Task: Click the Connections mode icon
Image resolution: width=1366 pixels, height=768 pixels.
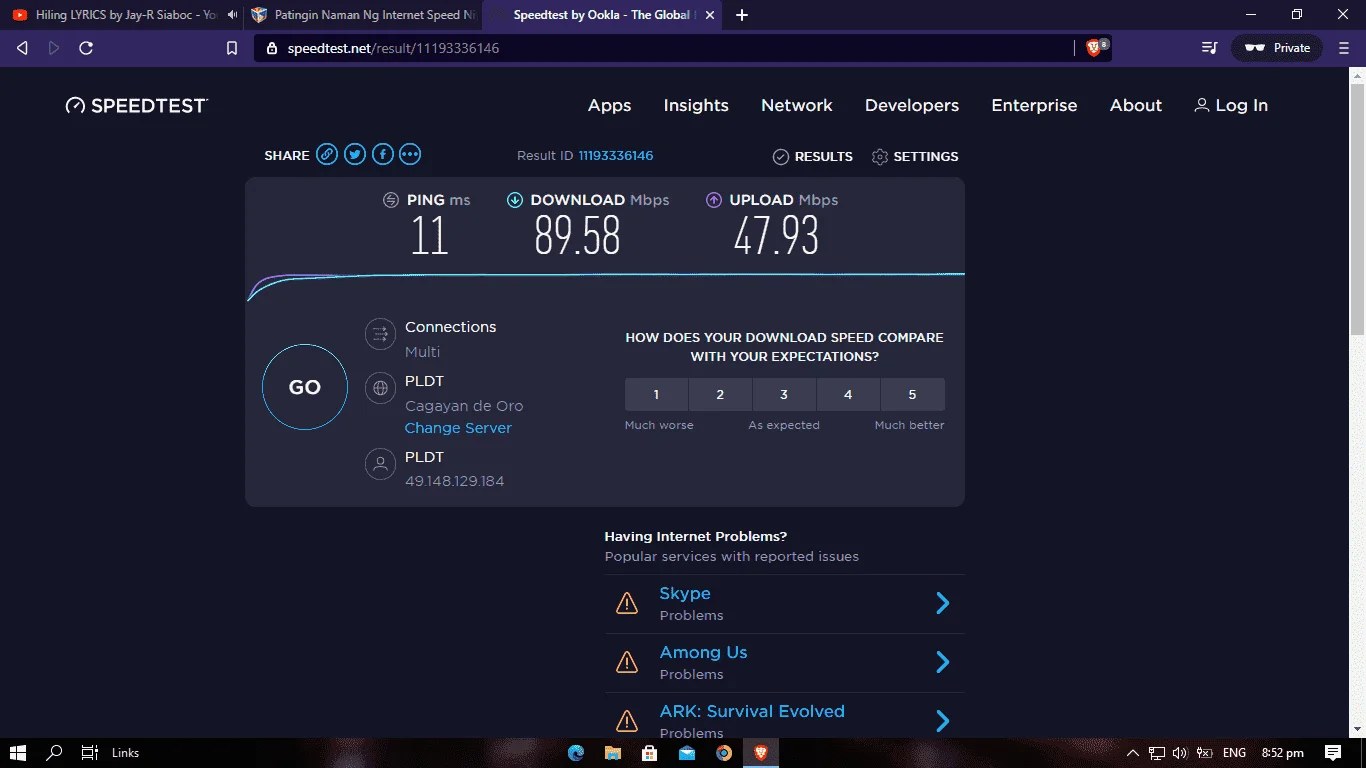Action: coord(380,335)
